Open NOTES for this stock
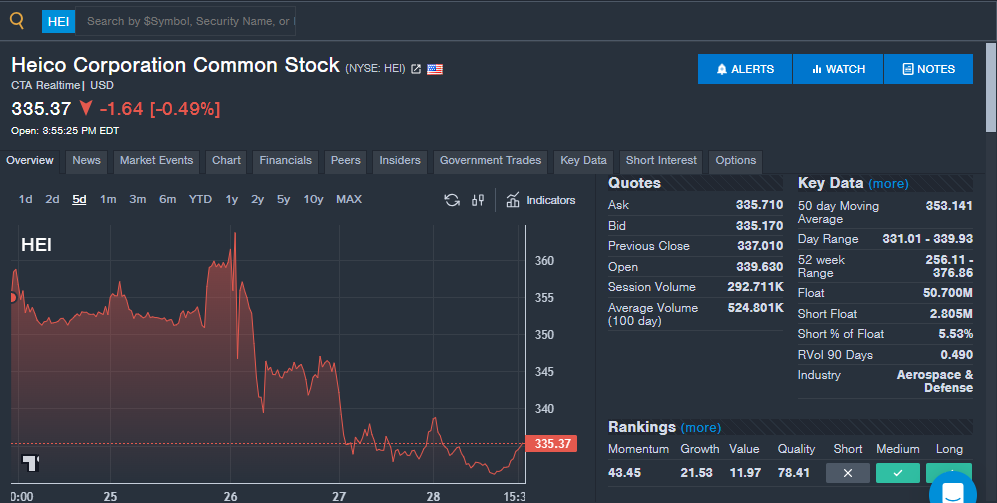 pyautogui.click(x=928, y=69)
